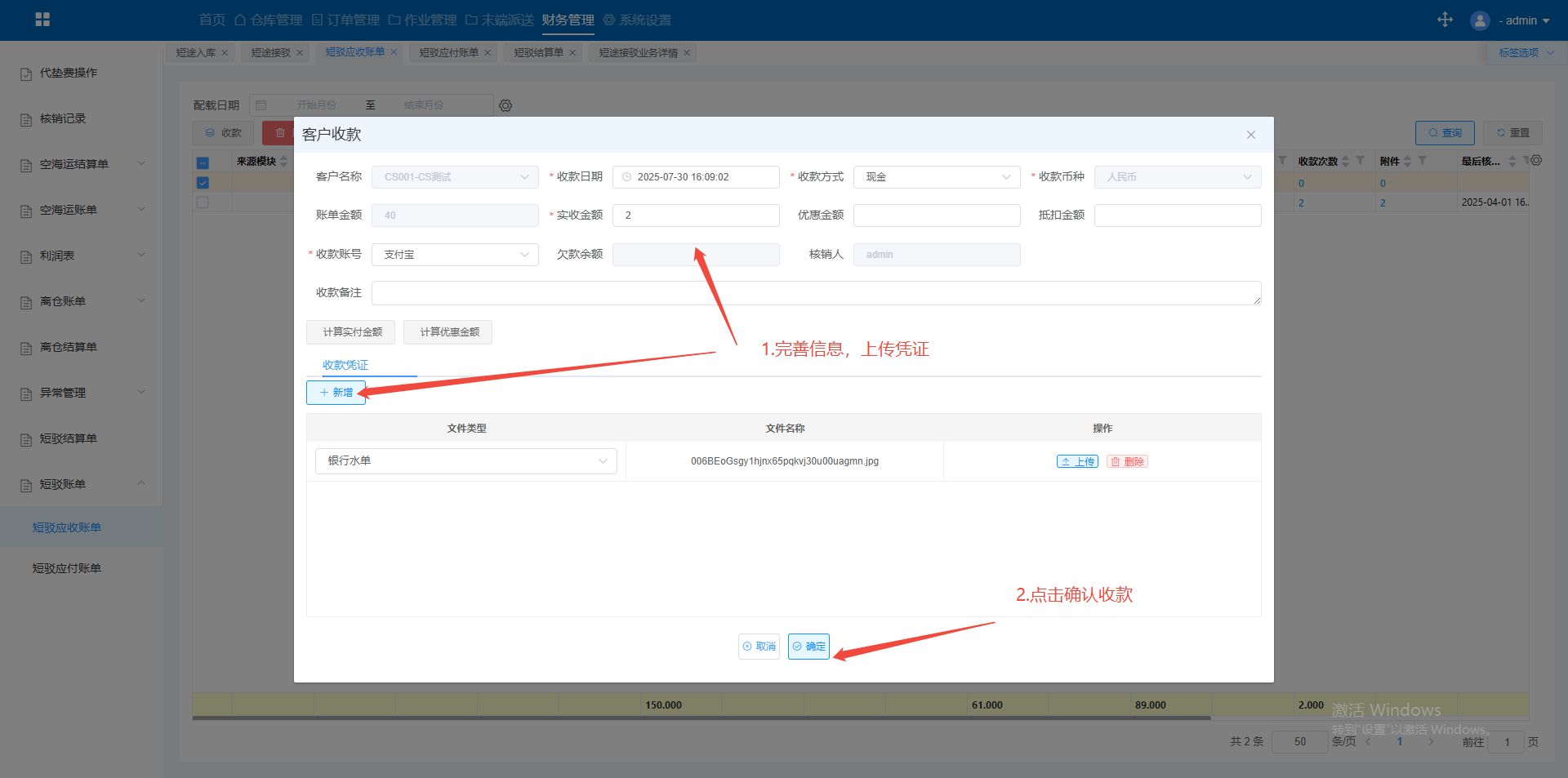Open the 收款方式 dropdown
Viewport: 1568px width, 778px height.
pyautogui.click(x=936, y=177)
